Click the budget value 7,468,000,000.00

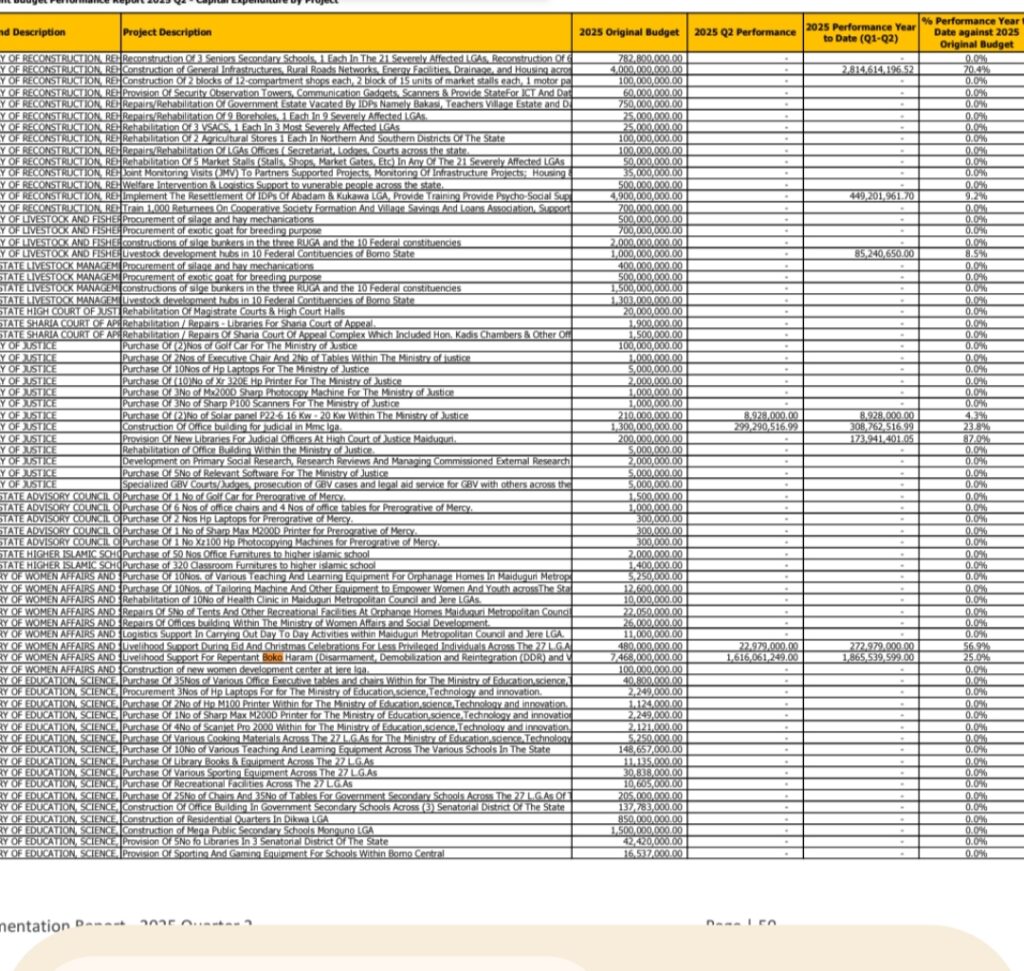(x=647, y=658)
